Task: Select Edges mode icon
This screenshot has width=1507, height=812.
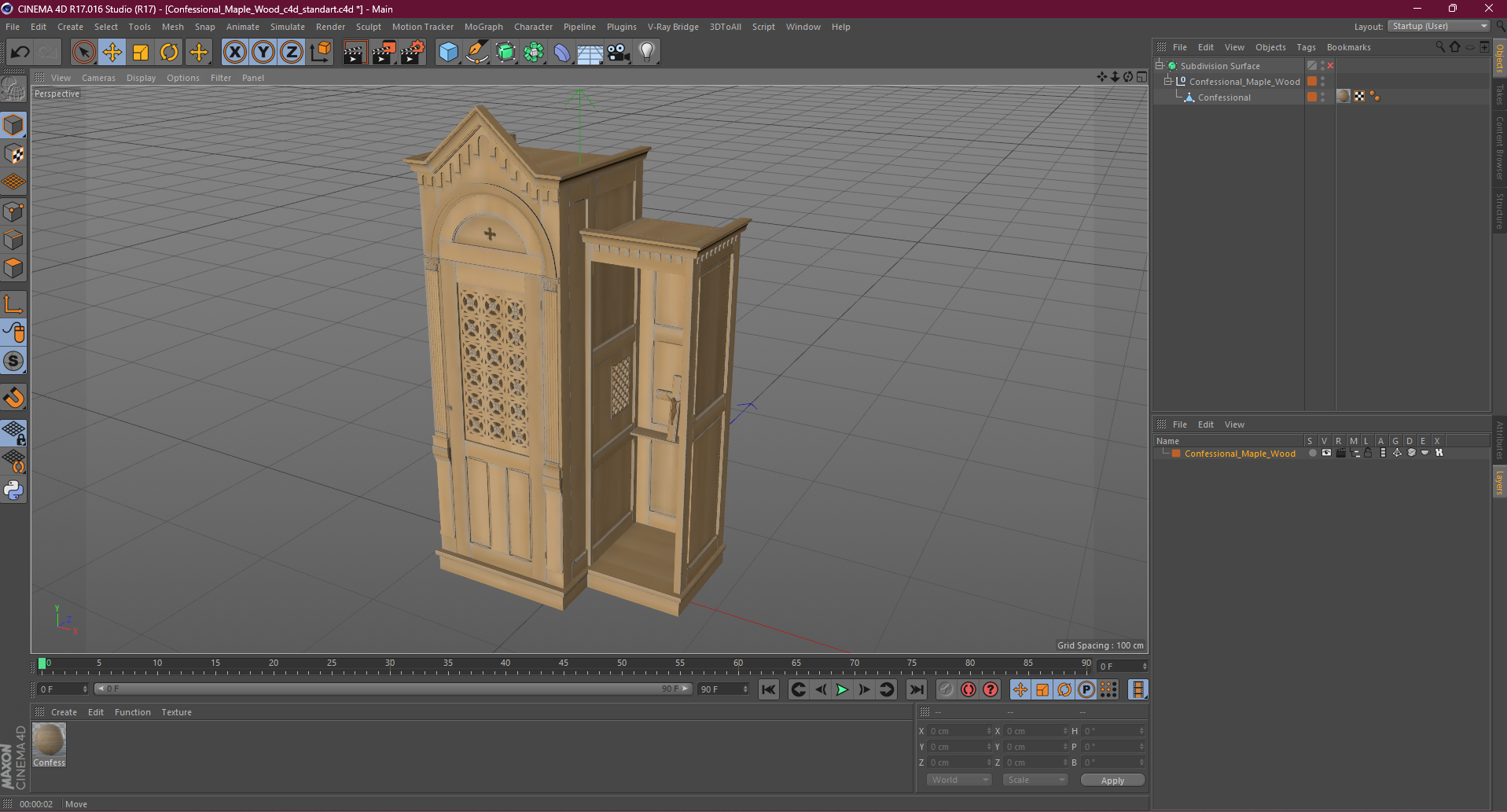Action: (x=13, y=239)
